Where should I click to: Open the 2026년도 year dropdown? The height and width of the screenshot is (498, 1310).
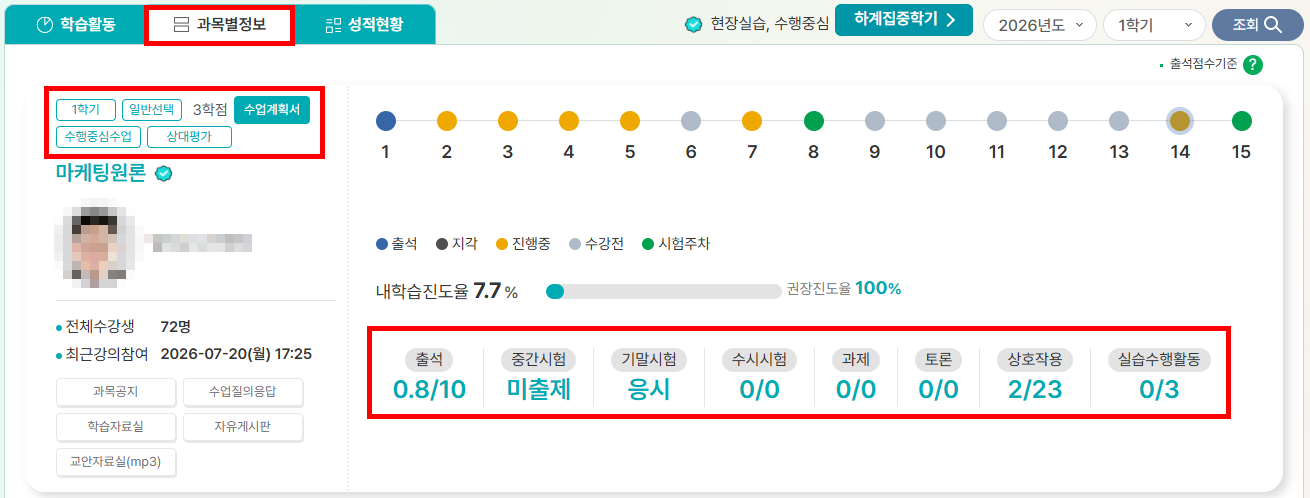(x=1040, y=26)
